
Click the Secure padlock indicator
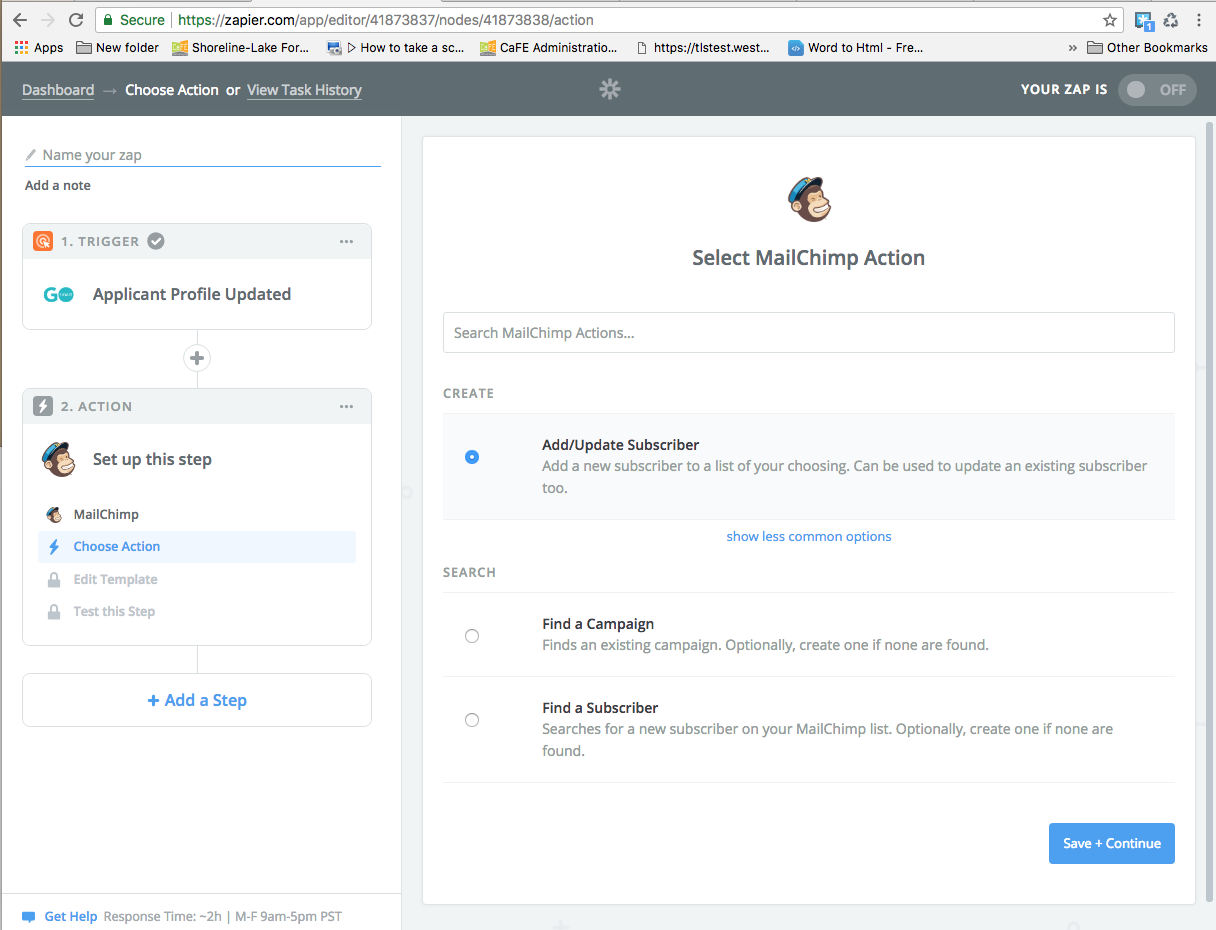135,20
